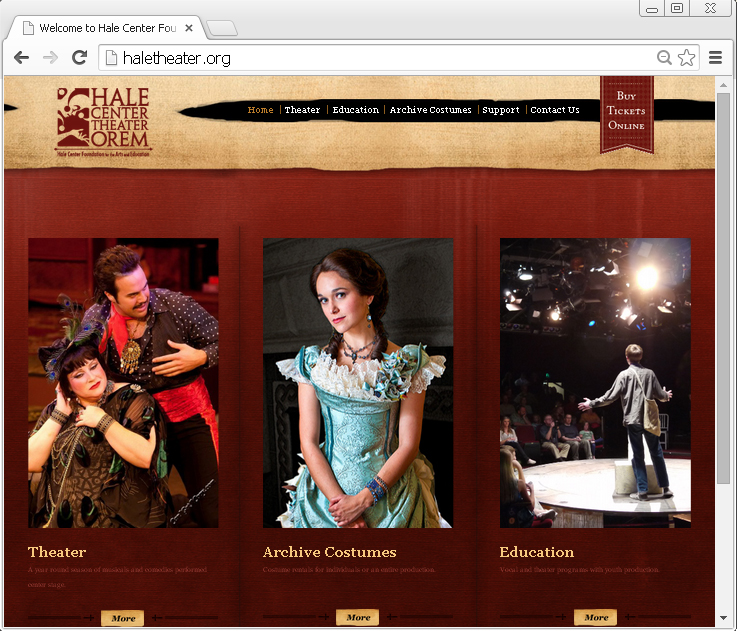
Task: Click the address bar showing haletheater.org
Action: click(x=380, y=58)
